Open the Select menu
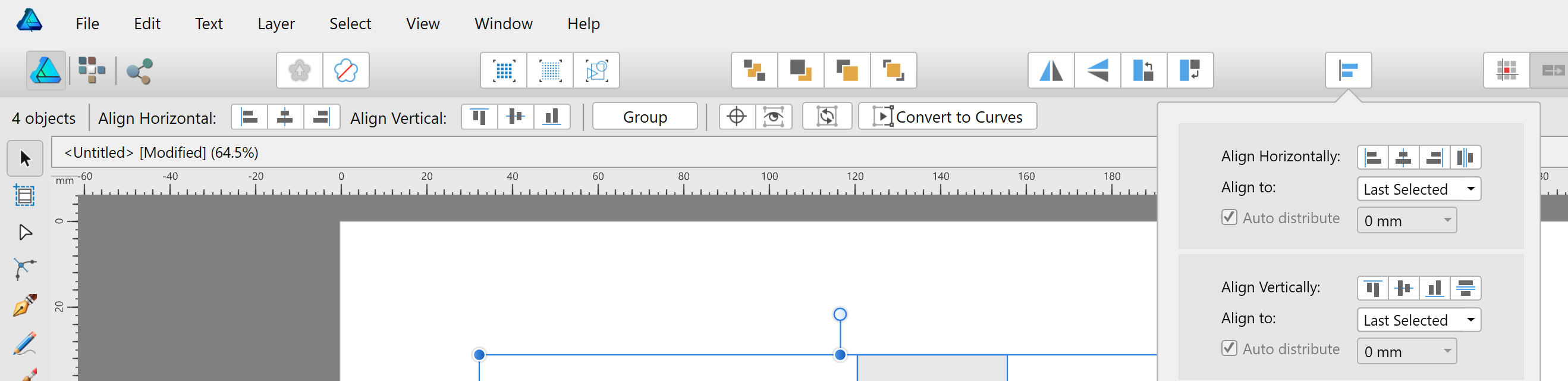The image size is (1568, 381). coord(350,24)
